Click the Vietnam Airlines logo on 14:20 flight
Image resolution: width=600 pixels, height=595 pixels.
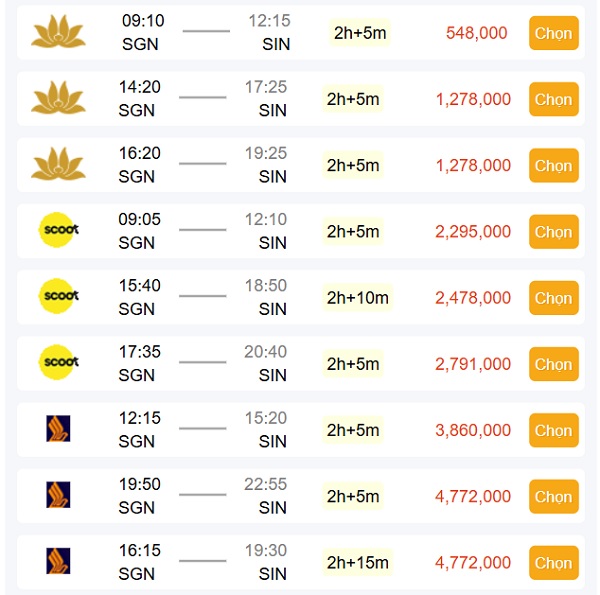tap(59, 99)
